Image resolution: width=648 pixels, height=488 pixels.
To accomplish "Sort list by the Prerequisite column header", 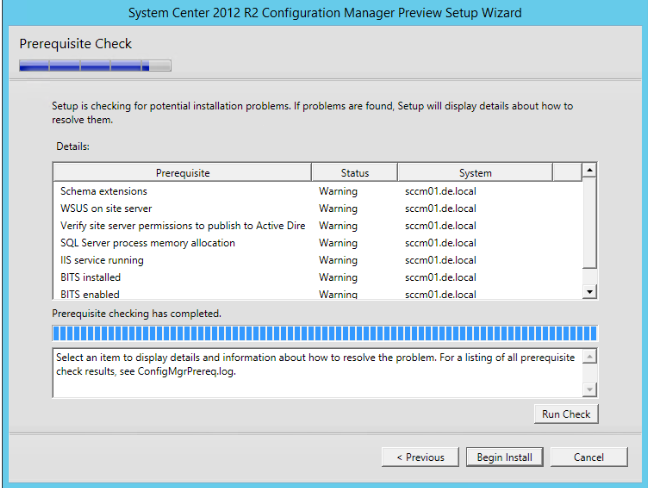I will pyautogui.click(x=182, y=173).
